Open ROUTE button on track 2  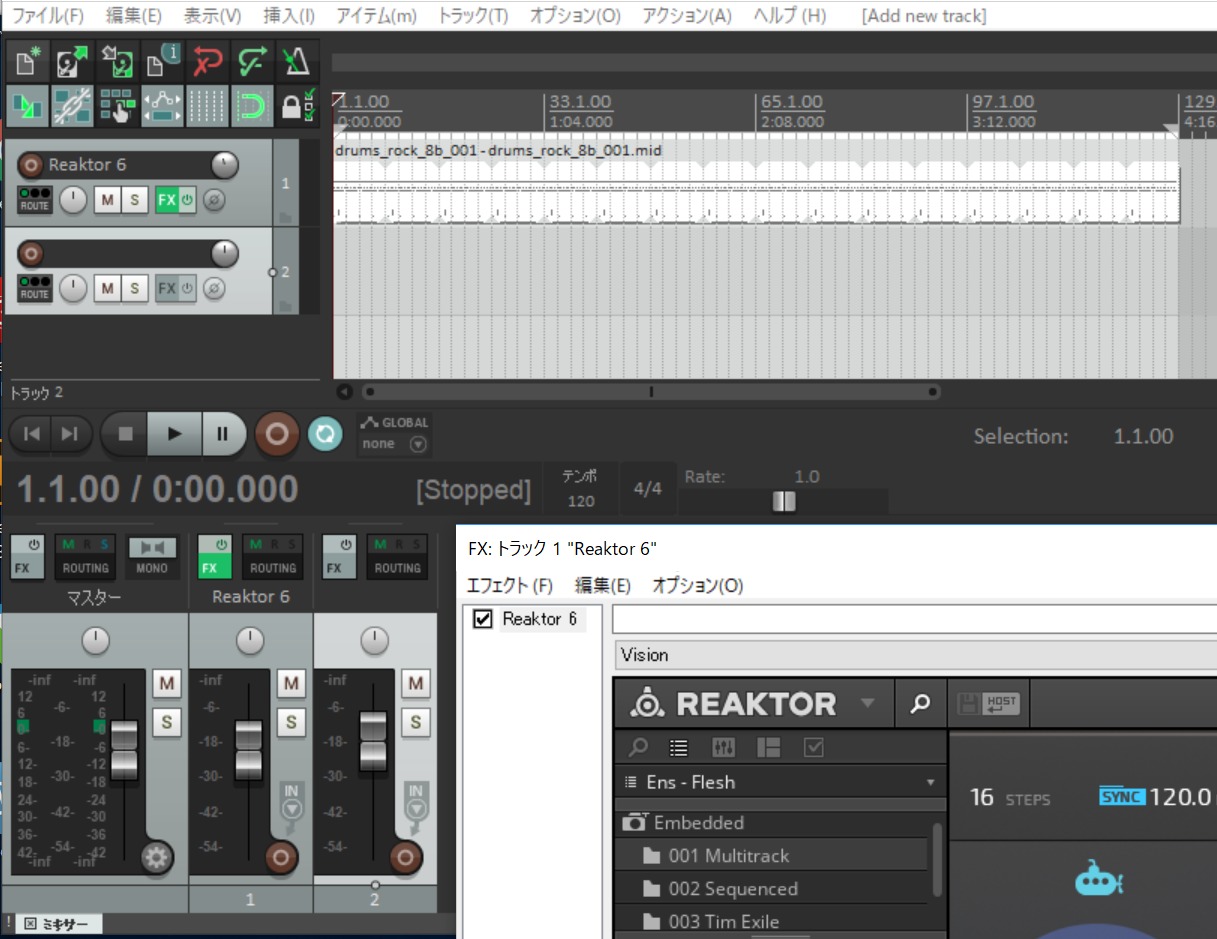point(35,289)
